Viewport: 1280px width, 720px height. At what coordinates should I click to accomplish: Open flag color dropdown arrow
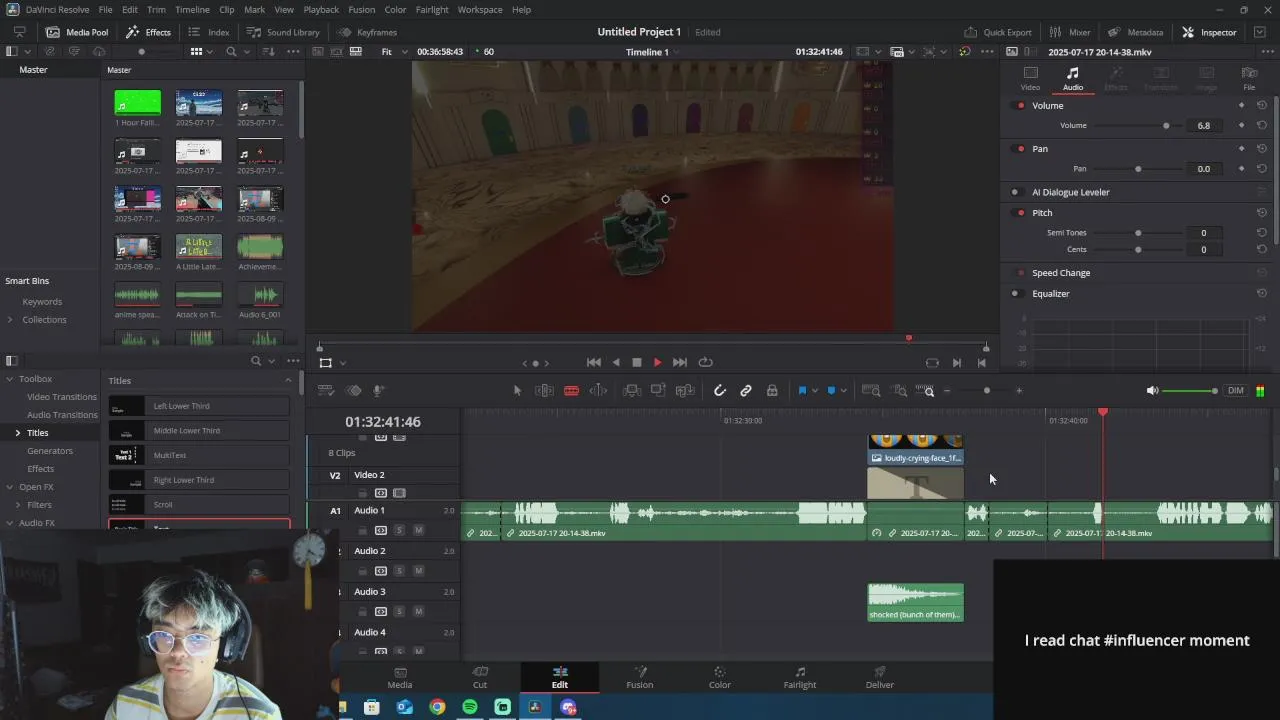click(815, 391)
